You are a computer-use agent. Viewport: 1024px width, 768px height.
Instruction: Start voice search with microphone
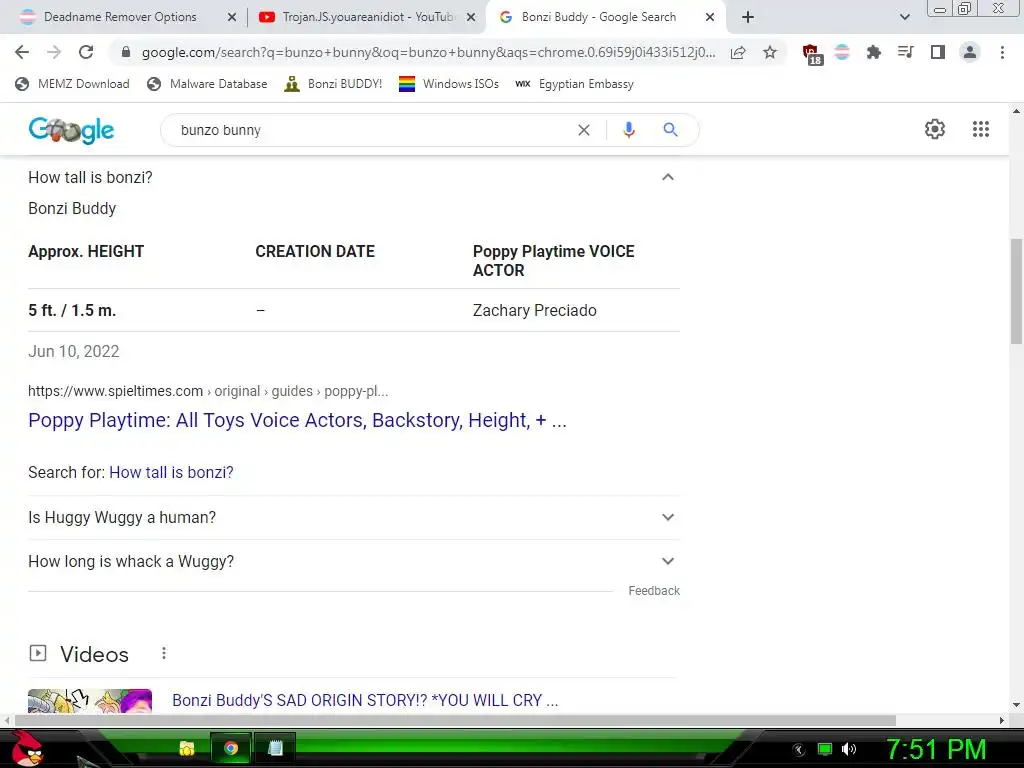pyautogui.click(x=629, y=130)
